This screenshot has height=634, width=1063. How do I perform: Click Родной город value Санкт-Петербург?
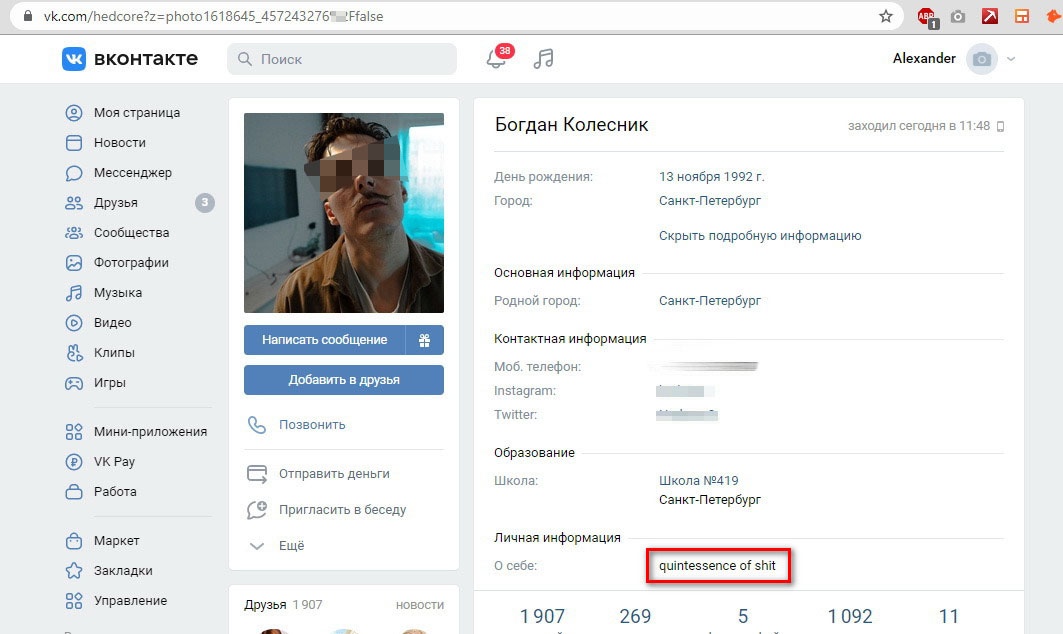[710, 300]
